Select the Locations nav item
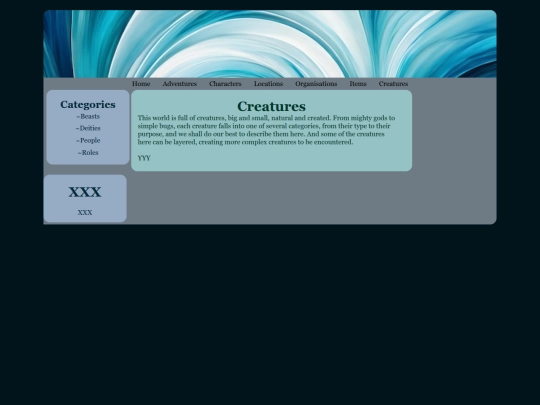Viewport: 540px width, 405px height. pos(268,84)
